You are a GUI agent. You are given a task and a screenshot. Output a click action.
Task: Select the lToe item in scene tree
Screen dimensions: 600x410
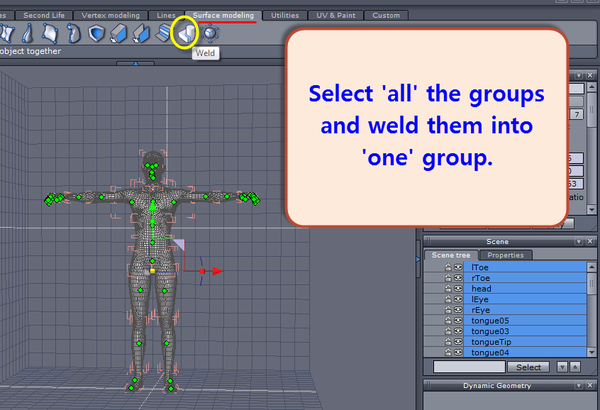click(525, 267)
